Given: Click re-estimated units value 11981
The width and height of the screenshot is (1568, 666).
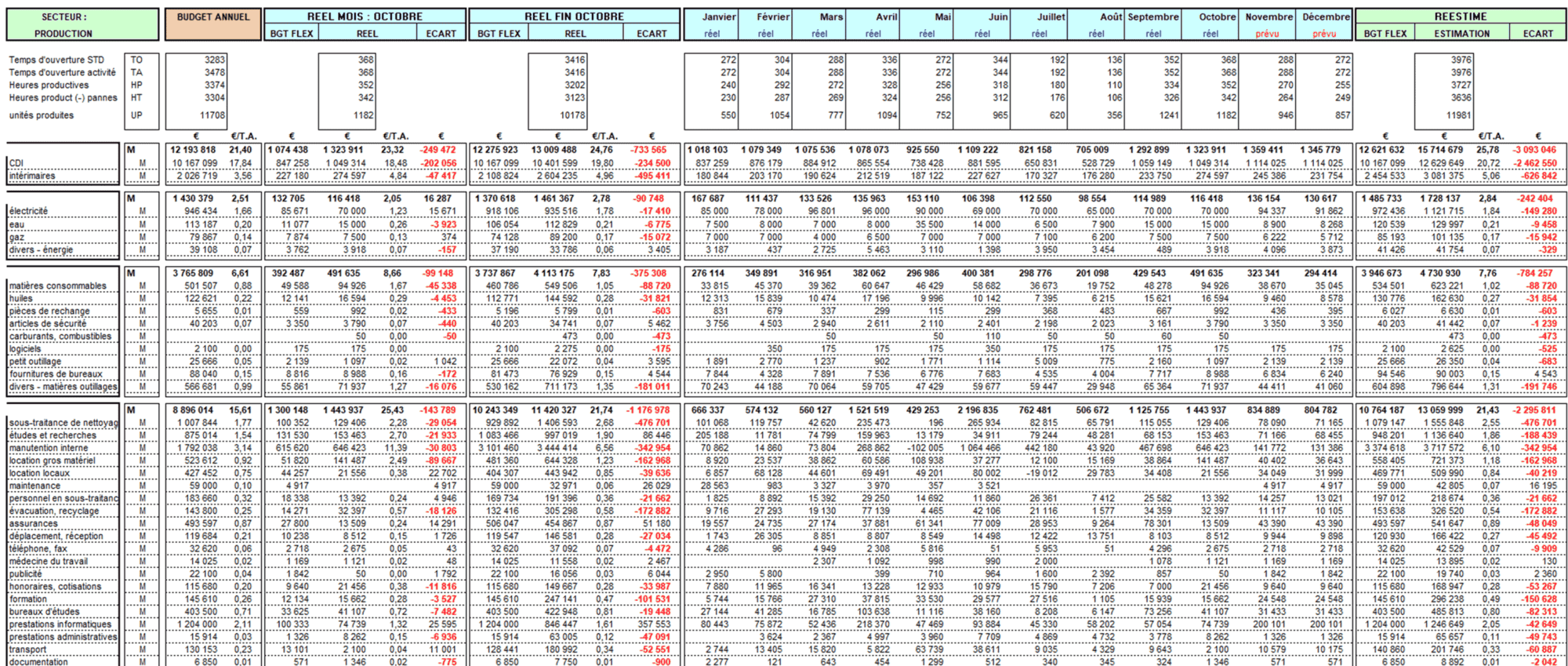Looking at the screenshot, I should pos(1459,115).
